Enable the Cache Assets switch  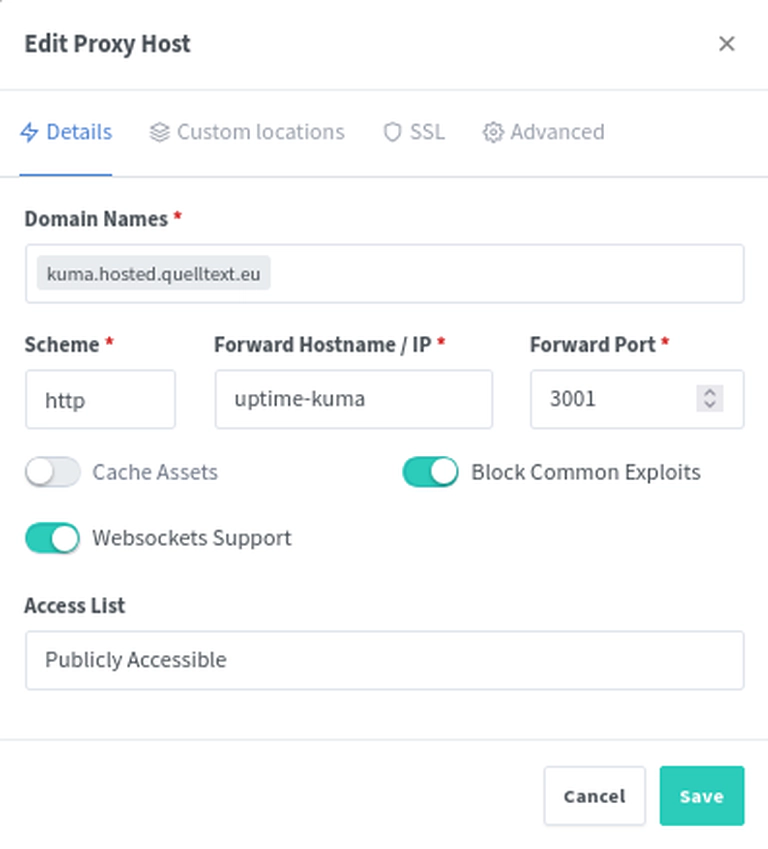tap(53, 472)
